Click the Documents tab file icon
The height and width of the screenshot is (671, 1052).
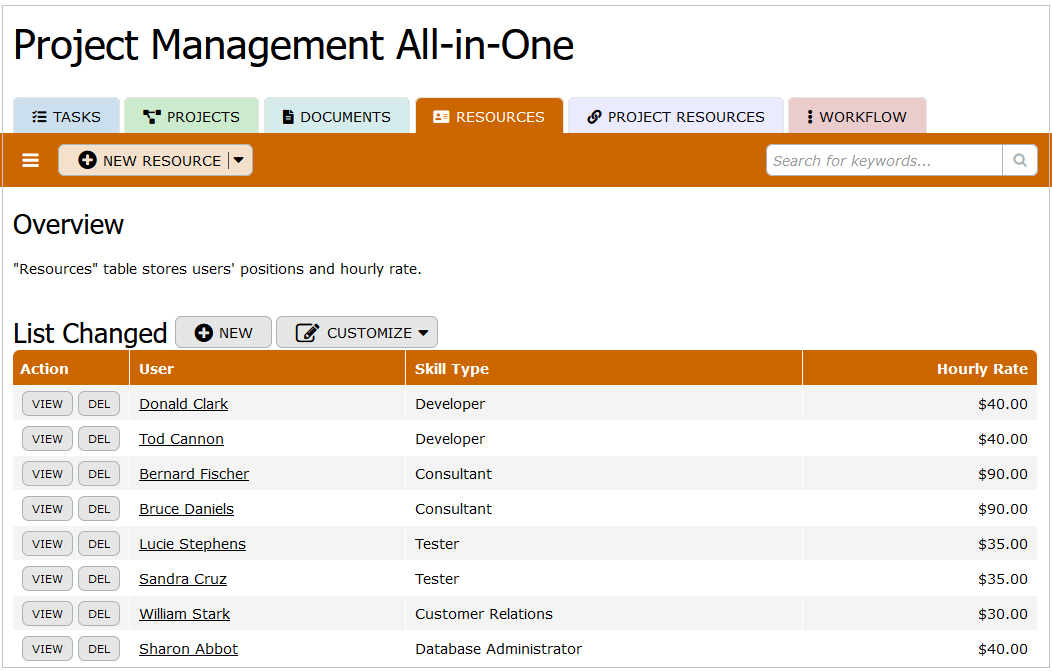(x=288, y=117)
